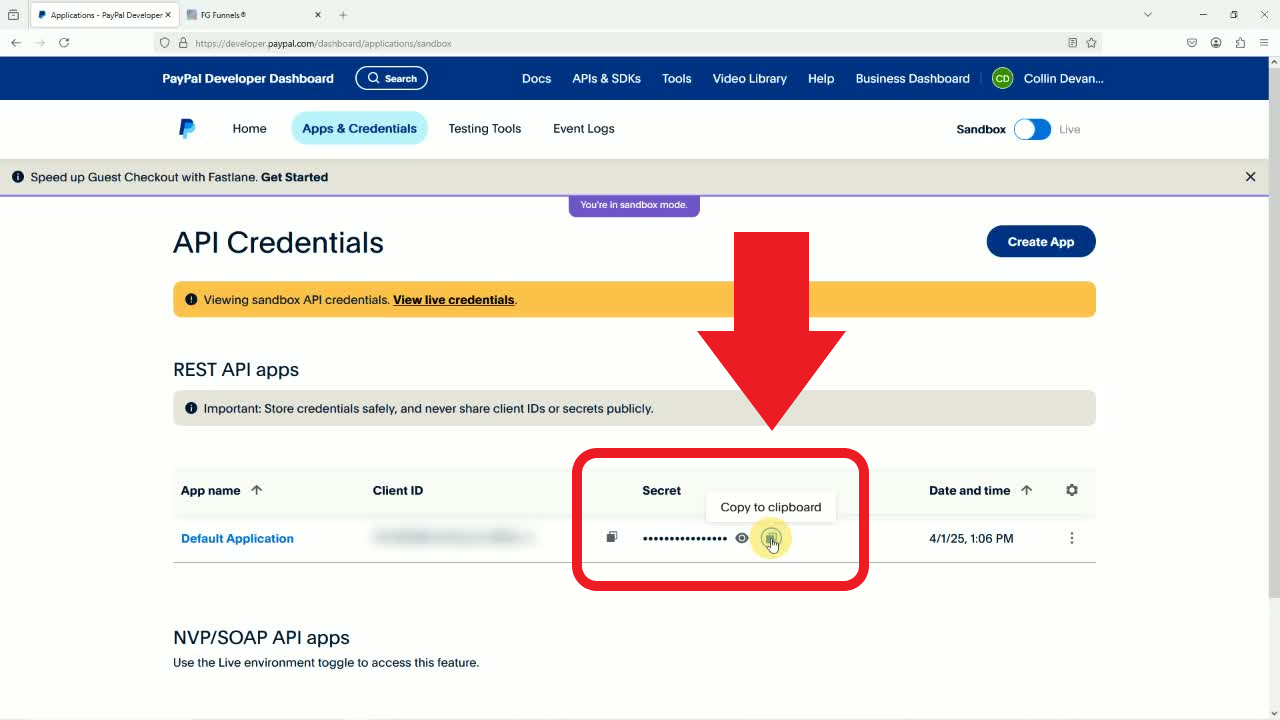Image resolution: width=1280 pixels, height=720 pixels.
Task: Open APIs & SDKs menu
Action: coord(606,78)
